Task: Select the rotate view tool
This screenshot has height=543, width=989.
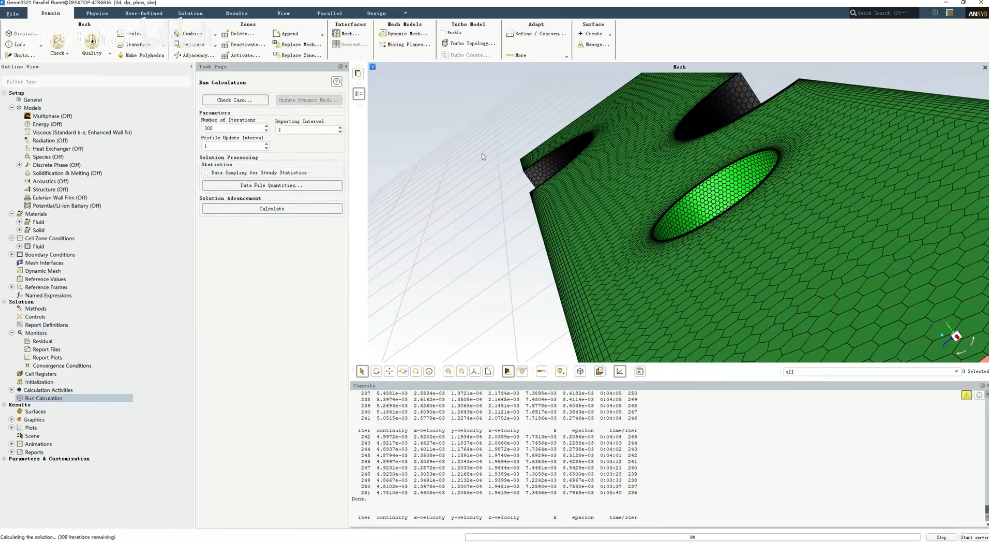Action: click(x=376, y=371)
